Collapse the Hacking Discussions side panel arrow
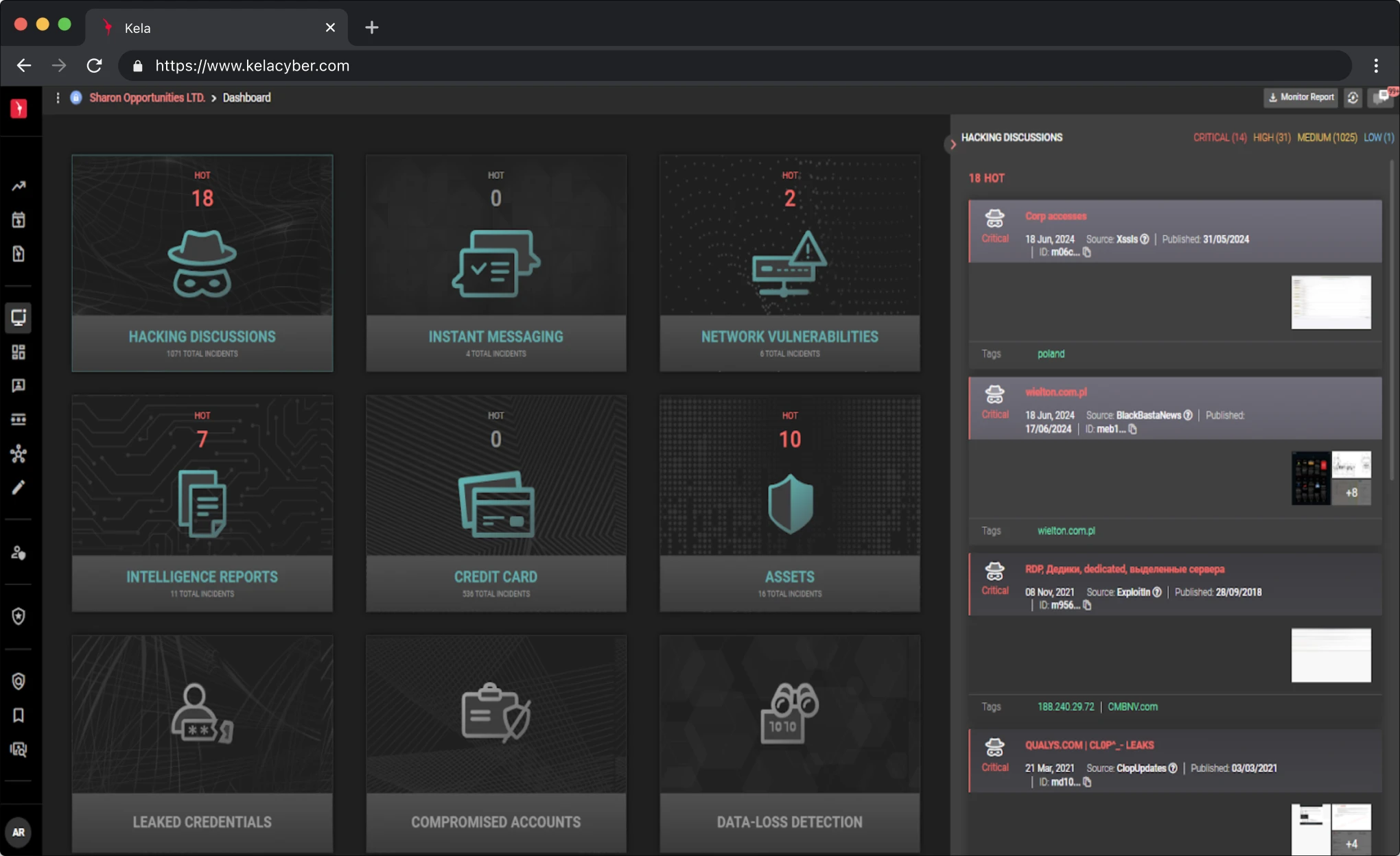 coord(952,144)
